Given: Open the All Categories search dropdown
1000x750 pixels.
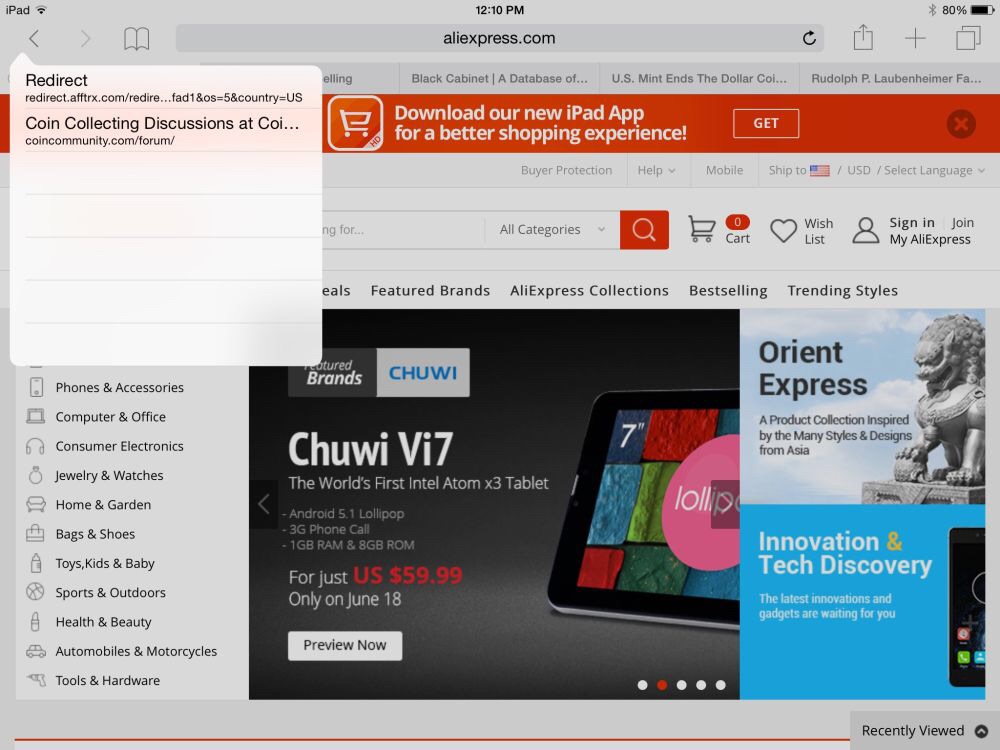Looking at the screenshot, I should click(x=552, y=230).
